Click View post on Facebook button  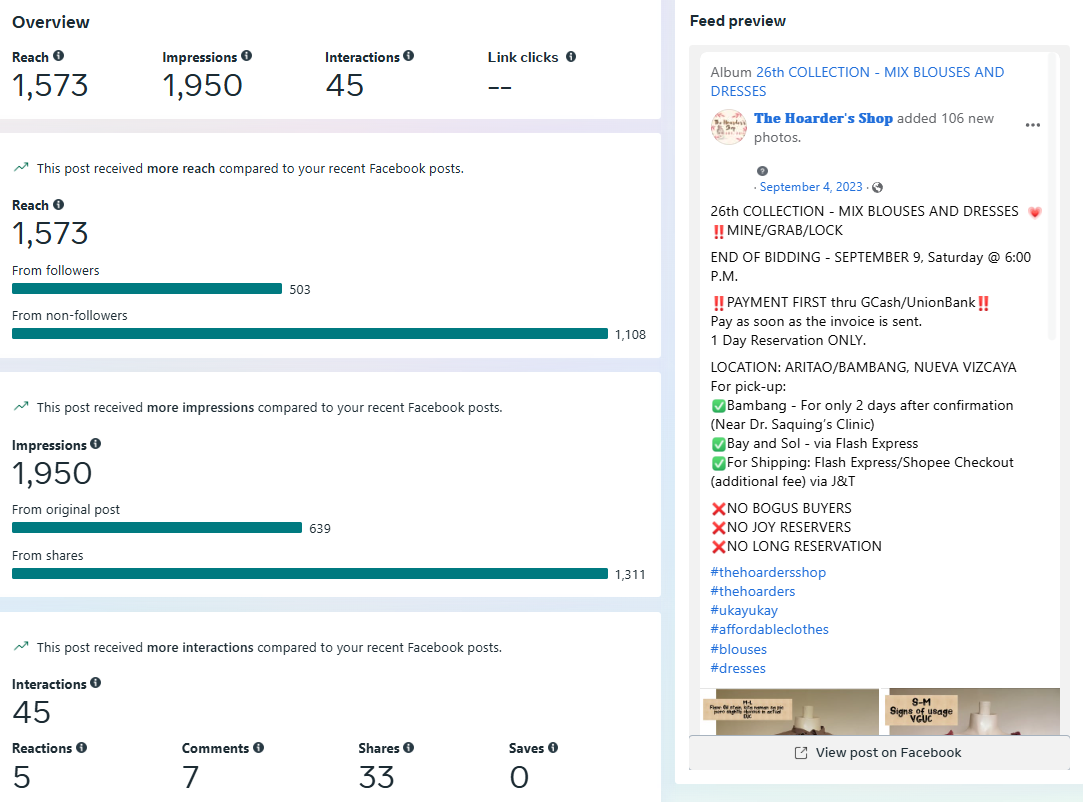[878, 753]
